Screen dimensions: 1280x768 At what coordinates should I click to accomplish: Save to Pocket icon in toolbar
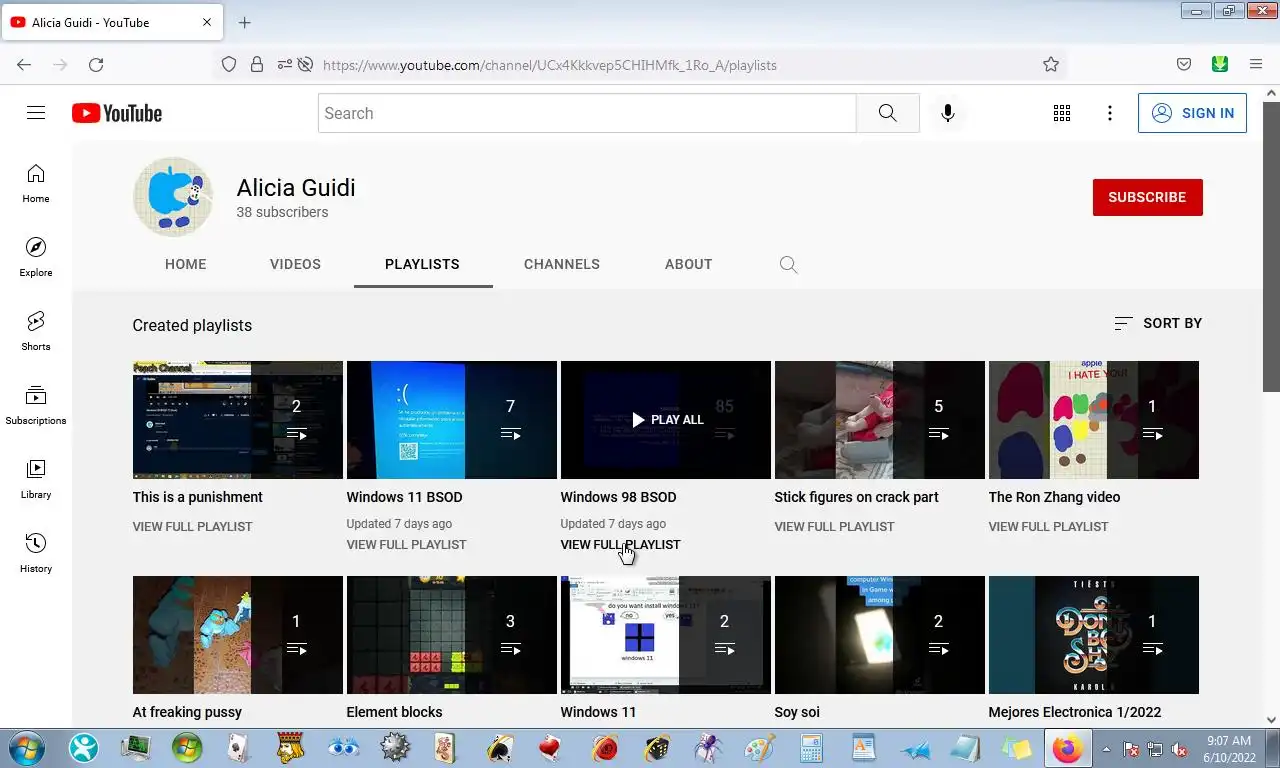(x=1184, y=64)
